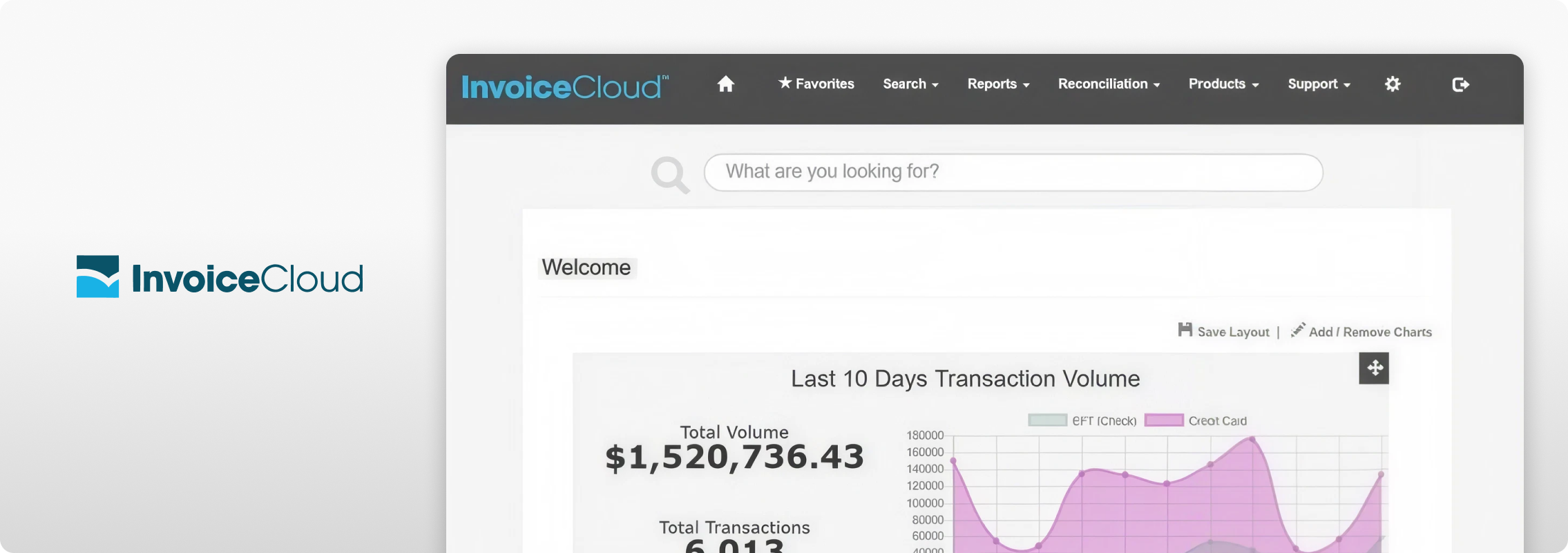The width and height of the screenshot is (1568, 553).
Task: Toggle Credit Card series in chart legend
Action: [1196, 420]
